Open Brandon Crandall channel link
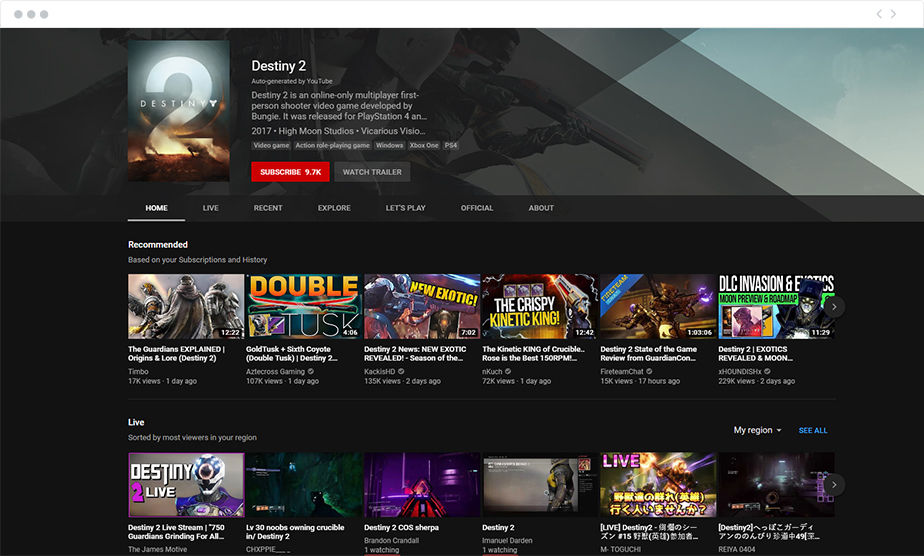Screen dimensions: 924x556 pyautogui.click(x=391, y=540)
